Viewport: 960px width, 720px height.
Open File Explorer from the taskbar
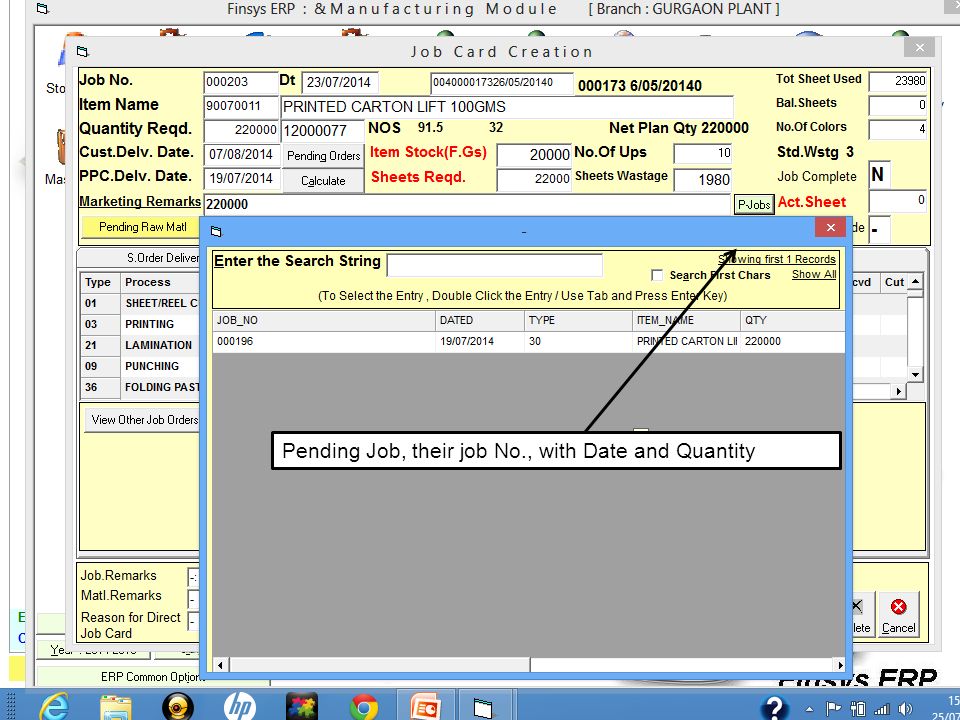tap(116, 707)
